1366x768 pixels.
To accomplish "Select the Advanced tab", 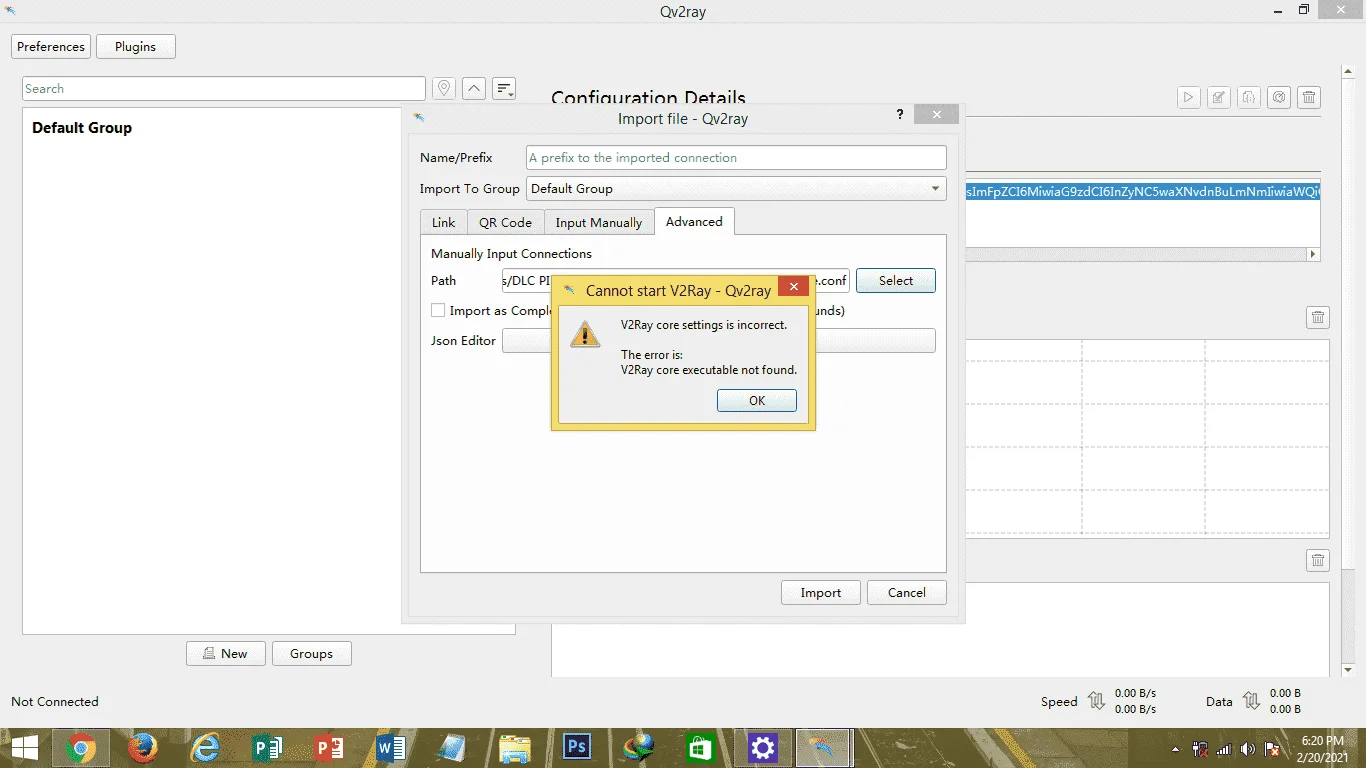I will click(694, 221).
